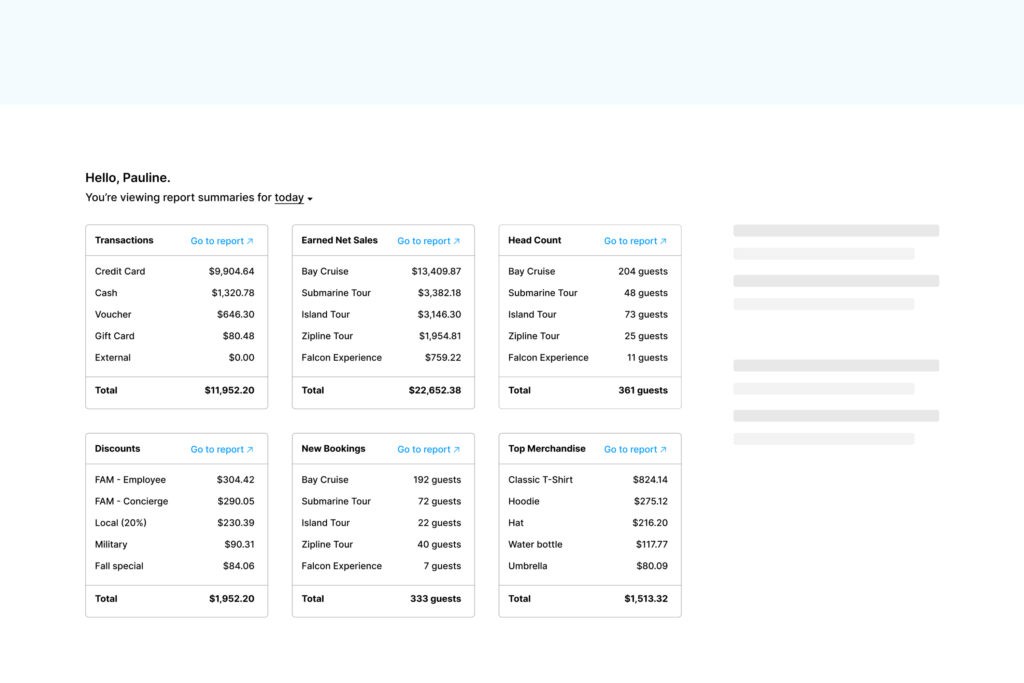Go to report from the Transactions card

coord(218,240)
